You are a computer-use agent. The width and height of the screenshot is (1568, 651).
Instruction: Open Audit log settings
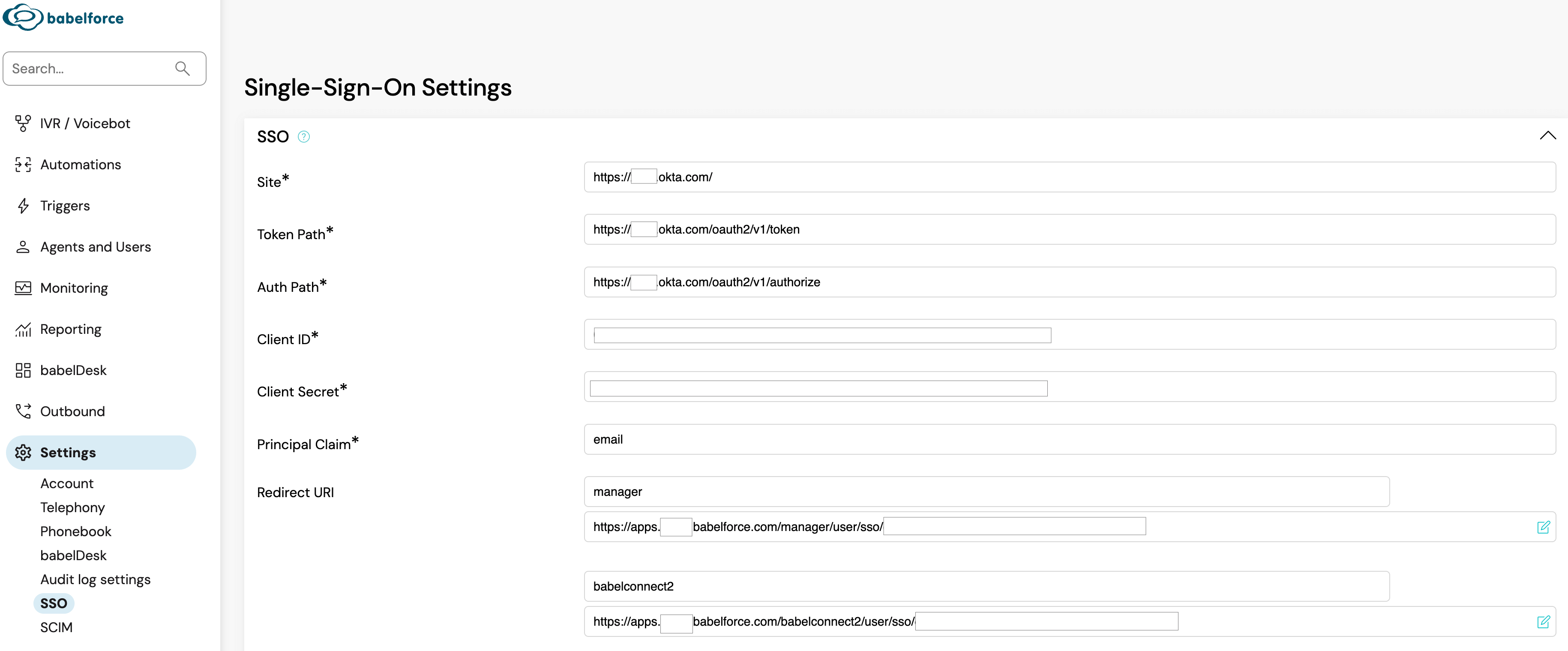click(x=95, y=580)
